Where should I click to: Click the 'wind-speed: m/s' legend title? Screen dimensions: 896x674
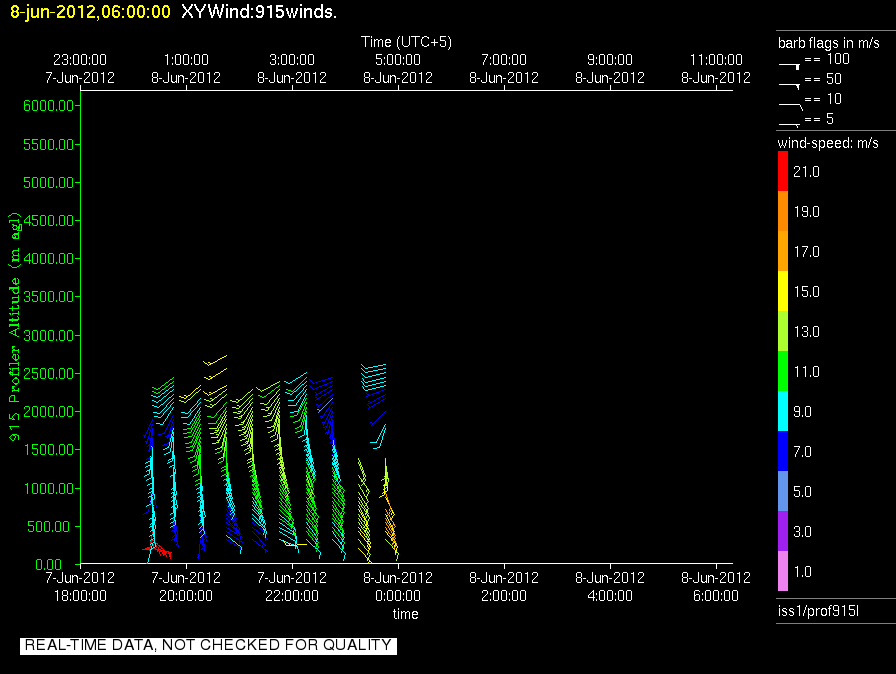point(828,143)
